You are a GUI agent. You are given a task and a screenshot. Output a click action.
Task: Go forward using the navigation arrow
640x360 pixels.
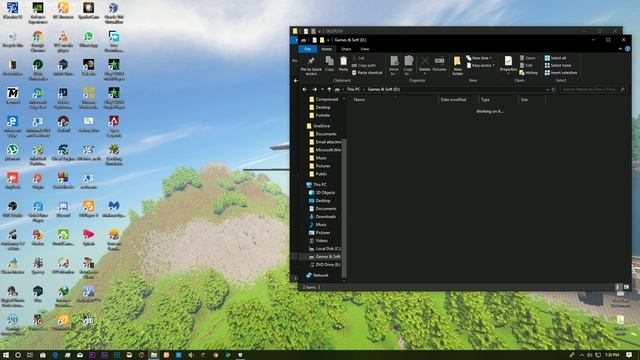coord(314,89)
